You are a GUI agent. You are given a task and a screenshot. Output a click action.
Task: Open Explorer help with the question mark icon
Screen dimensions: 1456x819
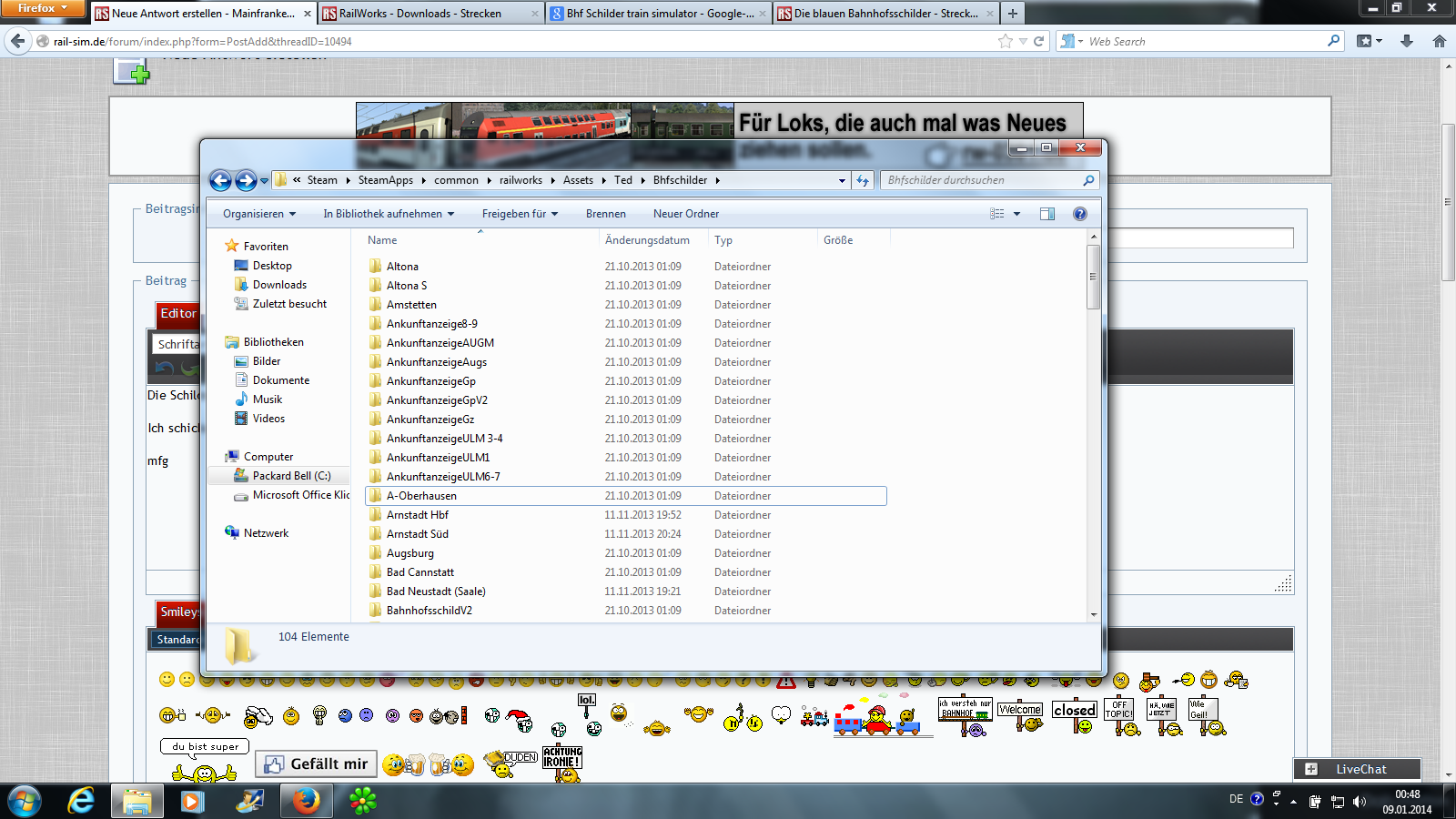1079,214
